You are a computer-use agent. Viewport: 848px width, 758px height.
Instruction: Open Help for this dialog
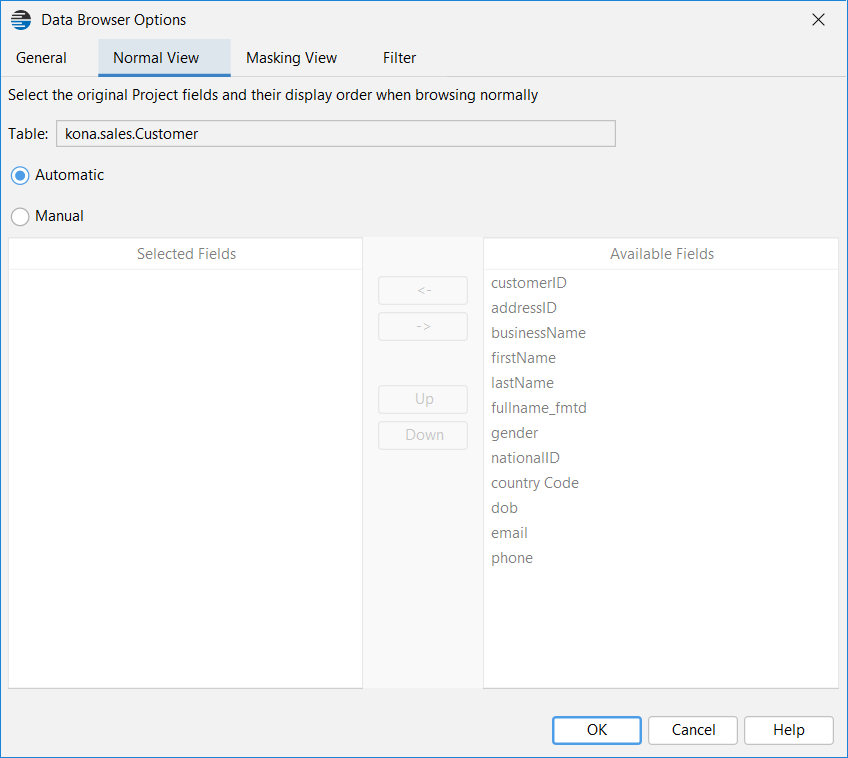pyautogui.click(x=789, y=730)
